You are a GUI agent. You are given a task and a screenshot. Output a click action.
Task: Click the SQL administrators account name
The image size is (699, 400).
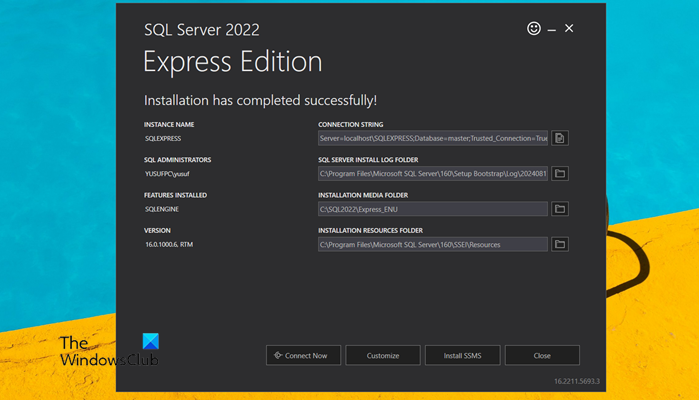point(167,173)
